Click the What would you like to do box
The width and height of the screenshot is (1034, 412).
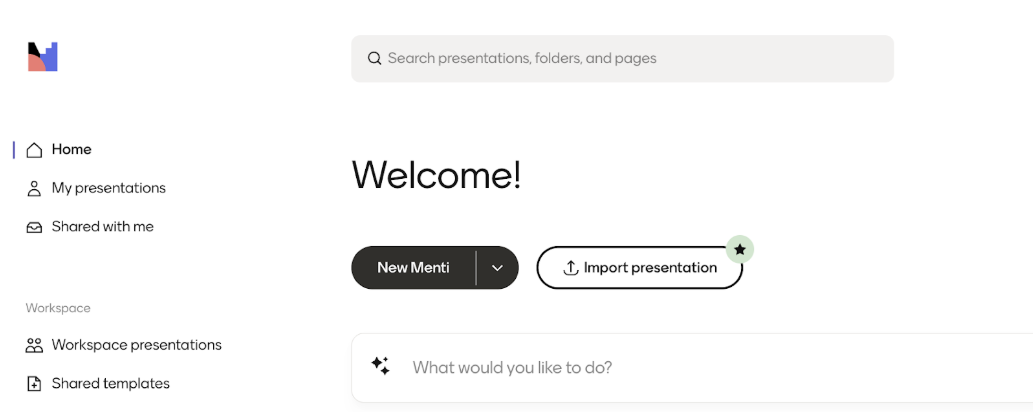pyautogui.click(x=692, y=368)
